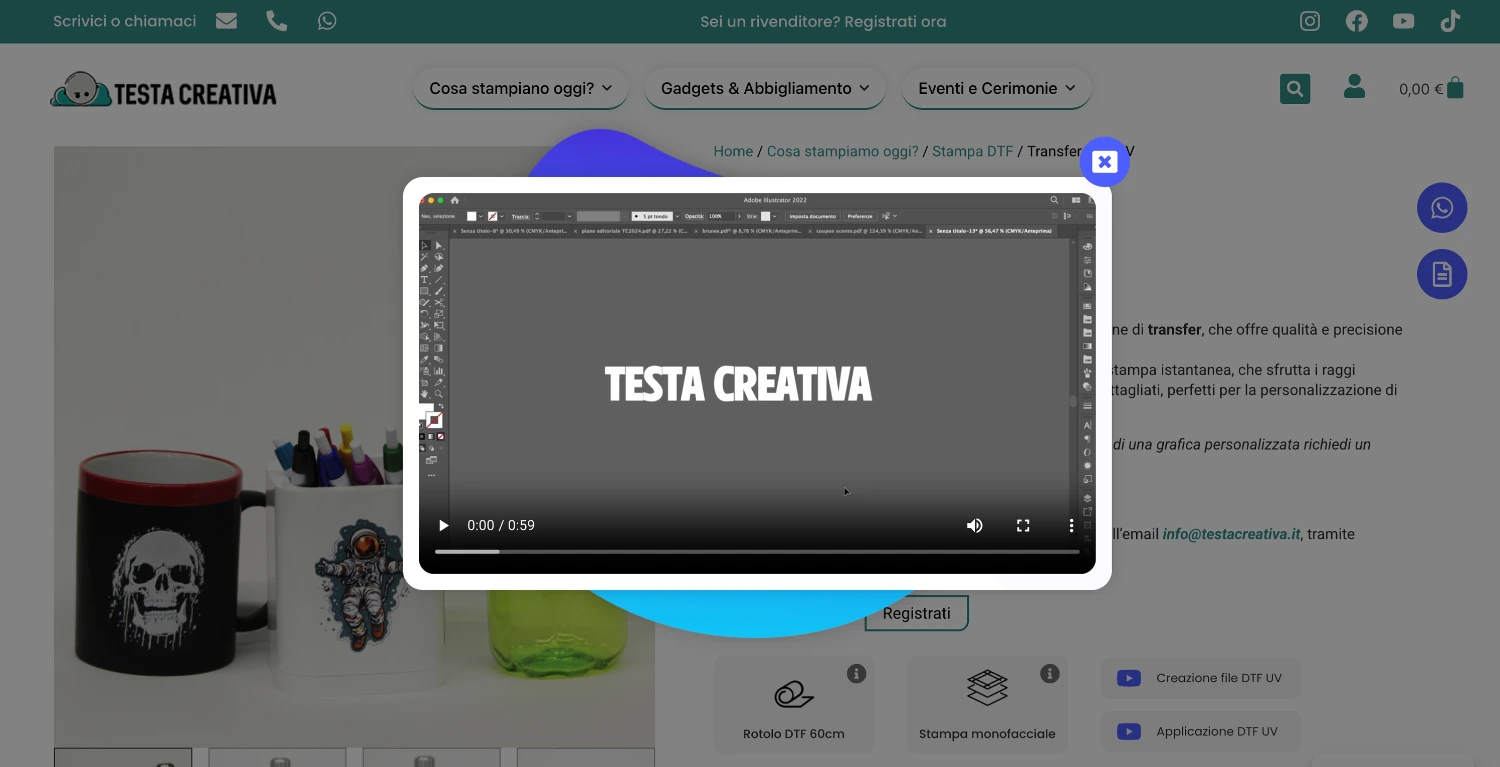Viewport: 1500px width, 767px height.
Task: Expand the "Cosa stampiamo oggi?" menu
Action: 520,88
